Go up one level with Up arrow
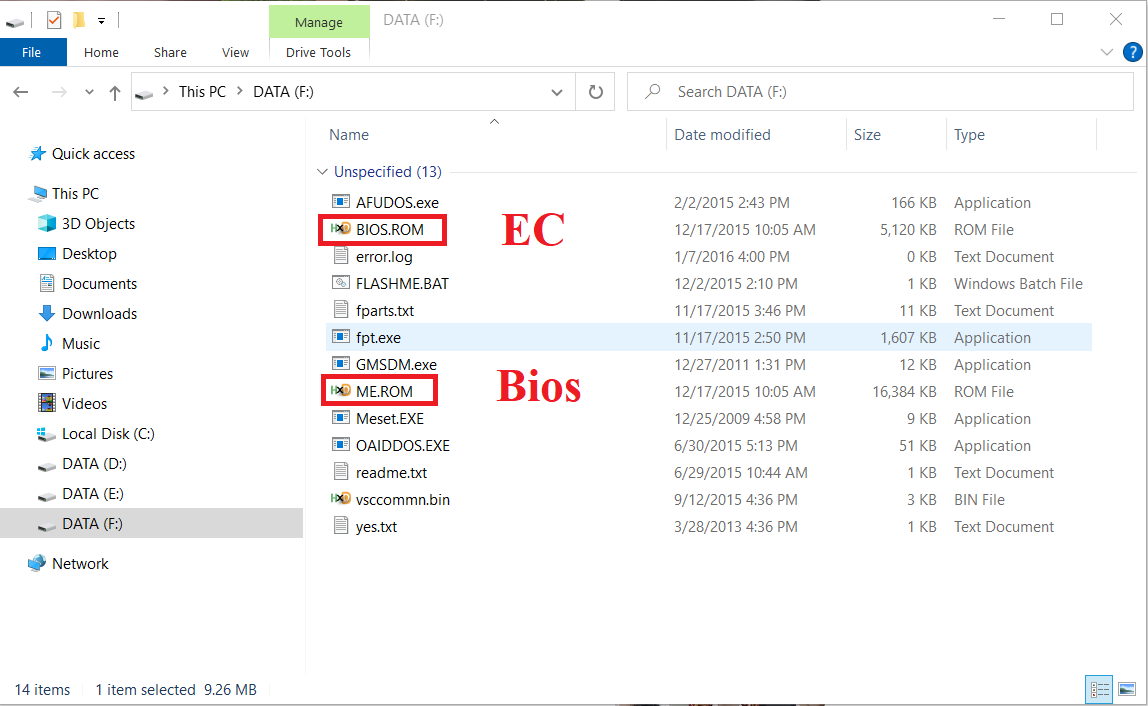The image size is (1148, 706). (x=115, y=92)
